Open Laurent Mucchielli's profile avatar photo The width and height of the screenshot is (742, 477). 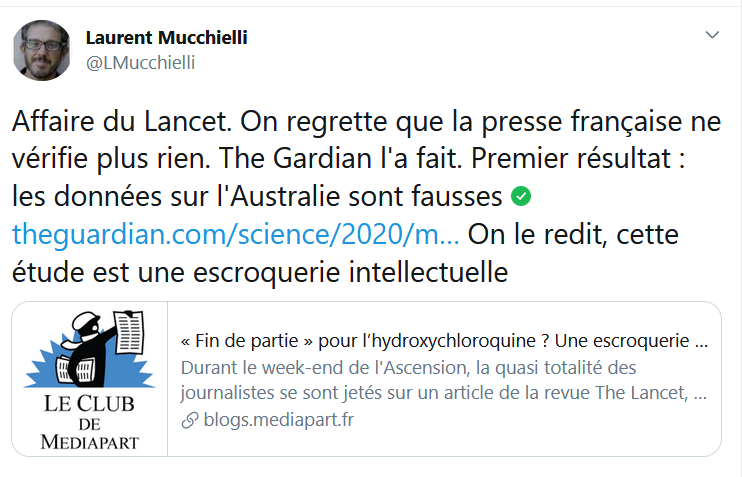(x=41, y=50)
